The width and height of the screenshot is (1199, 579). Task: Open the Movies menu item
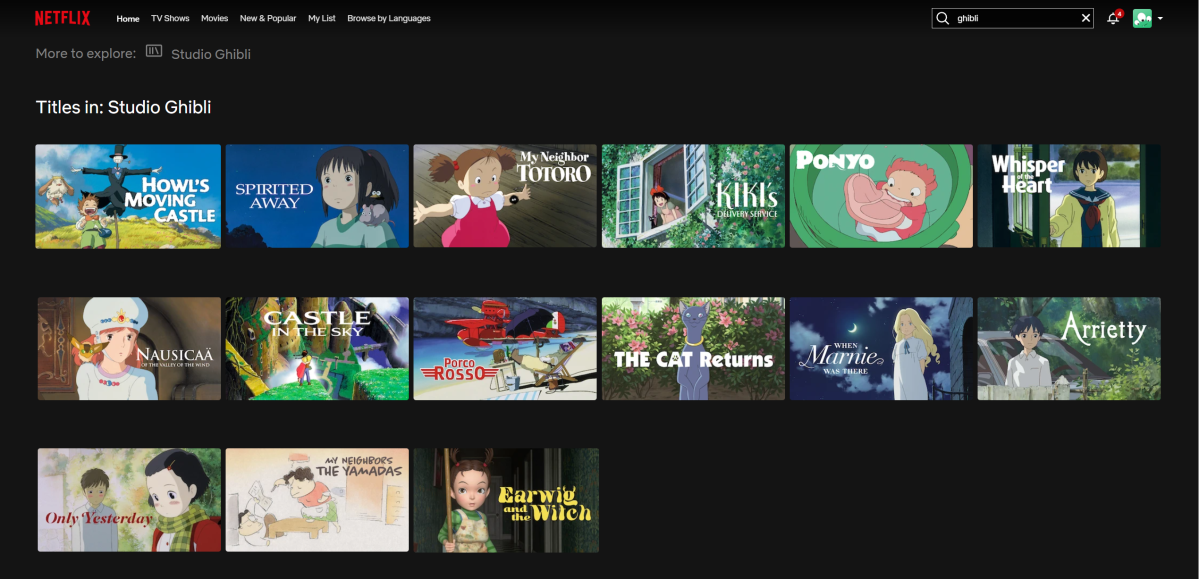(x=214, y=18)
